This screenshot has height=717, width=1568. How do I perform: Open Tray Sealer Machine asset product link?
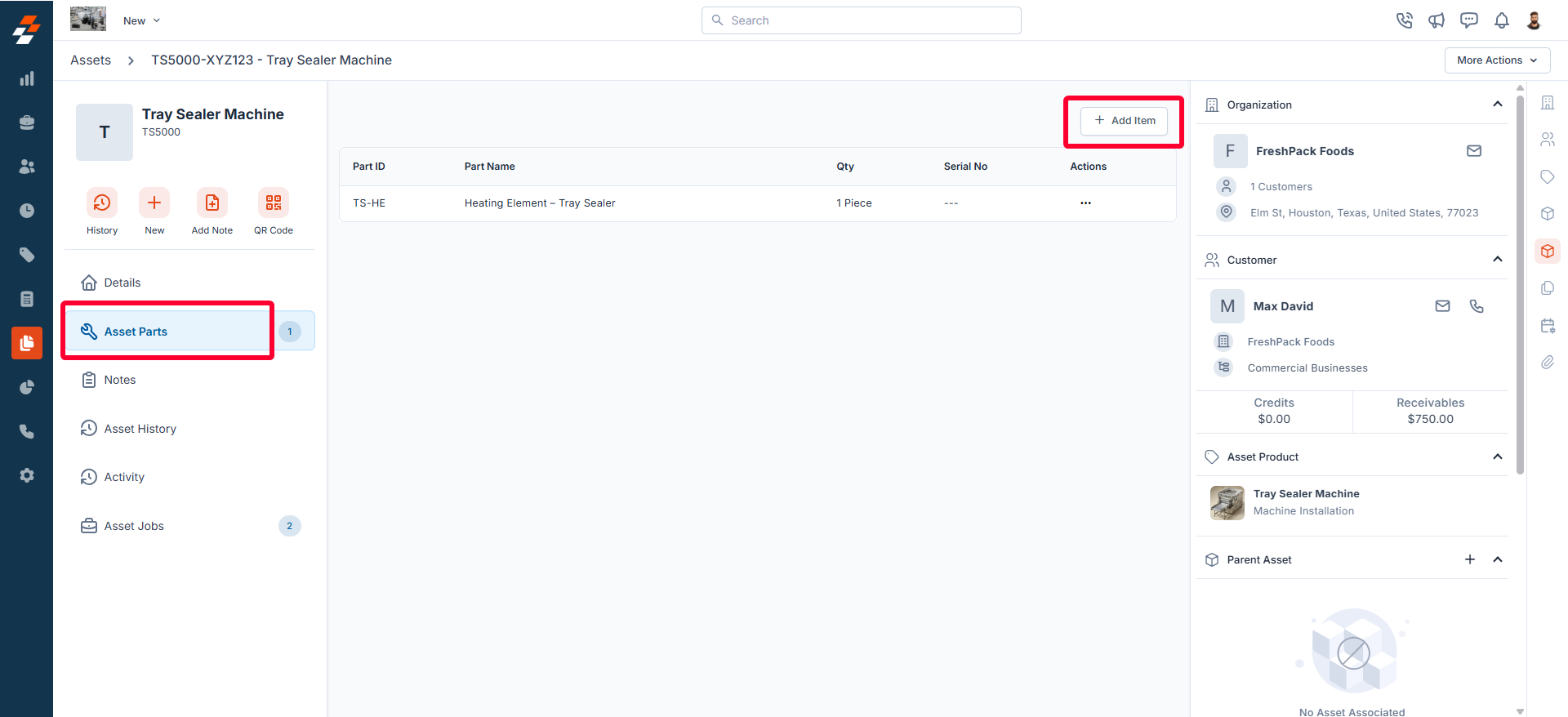click(1306, 494)
